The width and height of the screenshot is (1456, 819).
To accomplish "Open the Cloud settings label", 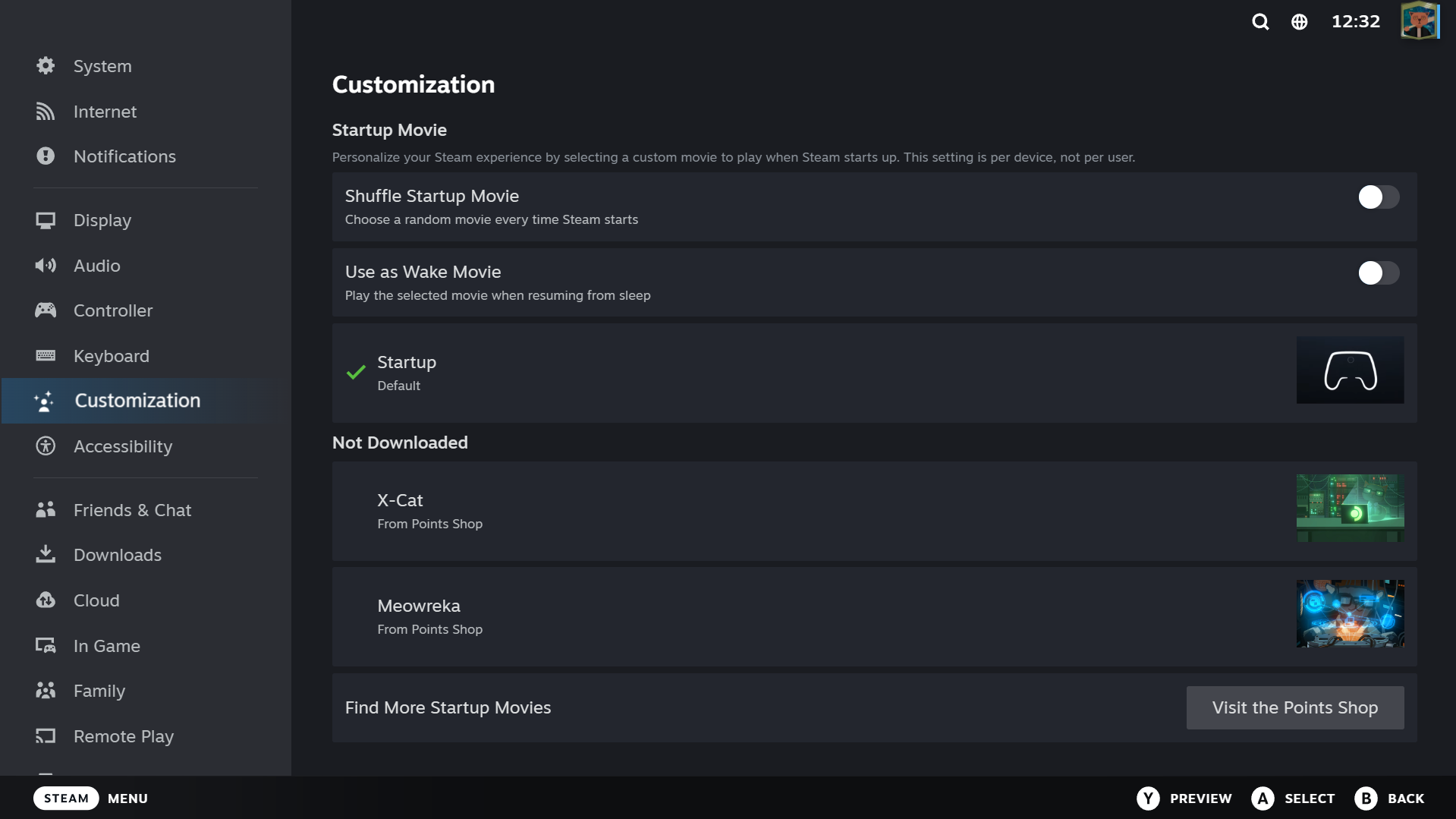I will (96, 600).
